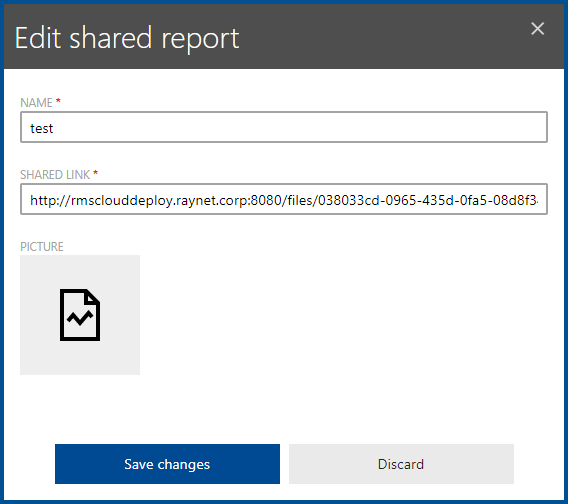Viewport: 568px width, 504px height.
Task: Click the report picture icon
Action: [80, 315]
